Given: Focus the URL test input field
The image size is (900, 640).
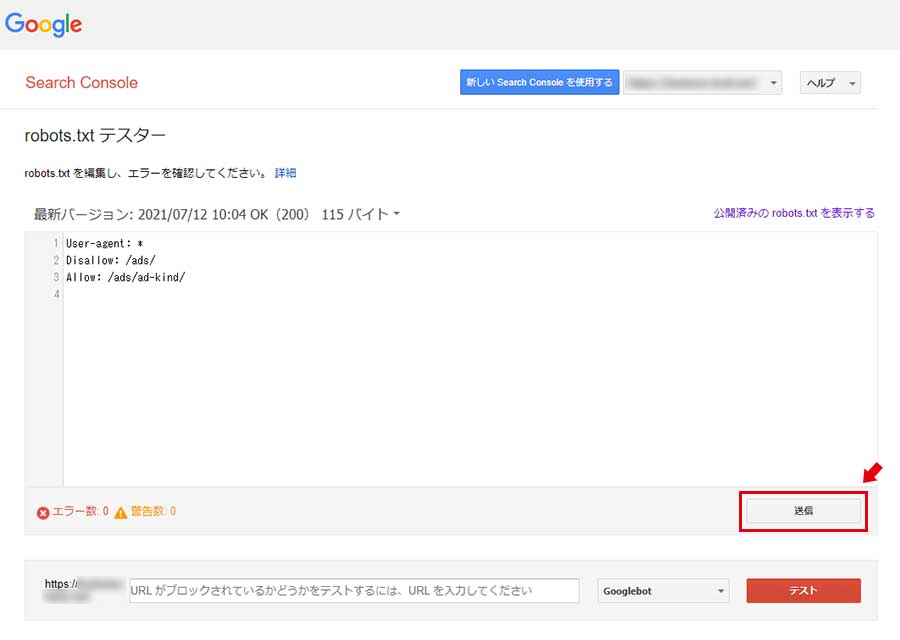Looking at the screenshot, I should point(354,591).
